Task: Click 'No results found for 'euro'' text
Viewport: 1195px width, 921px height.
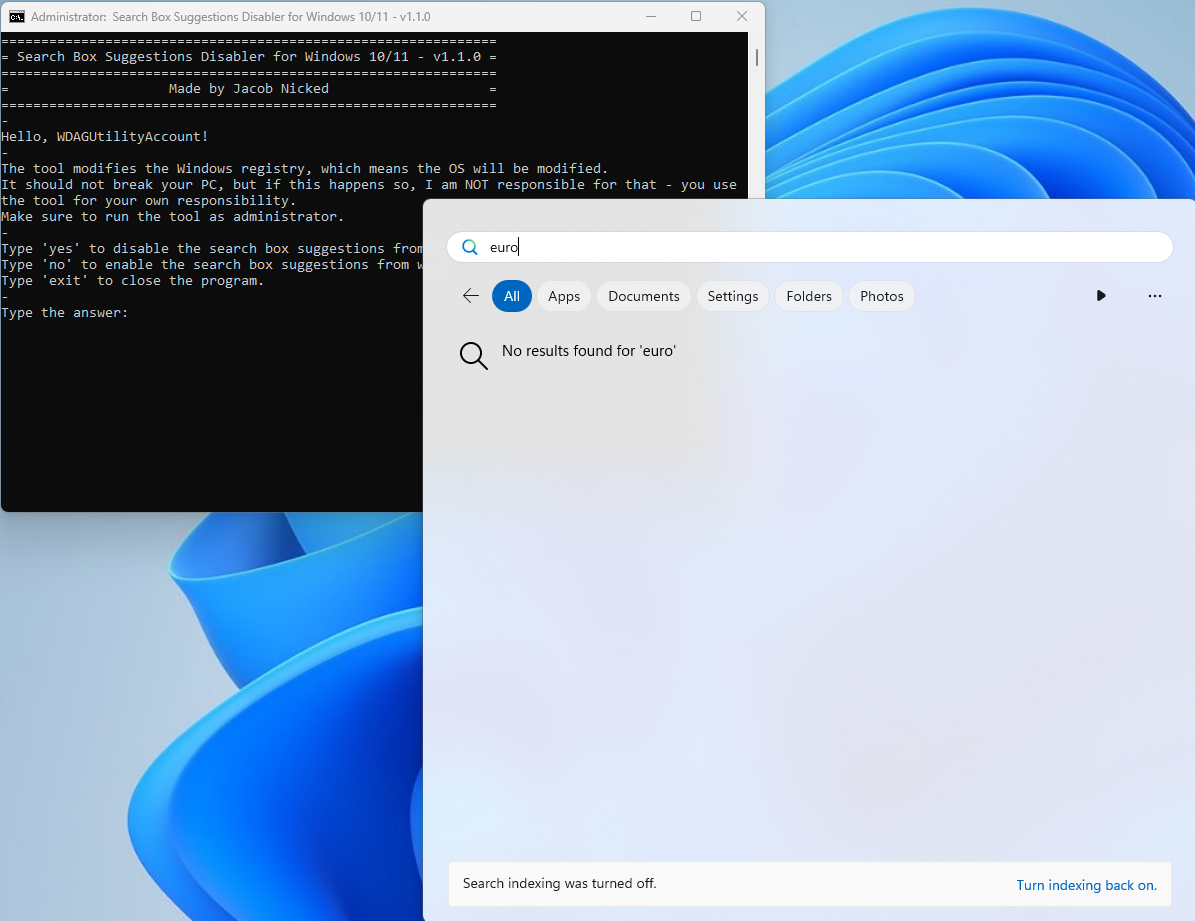Action: coord(589,351)
